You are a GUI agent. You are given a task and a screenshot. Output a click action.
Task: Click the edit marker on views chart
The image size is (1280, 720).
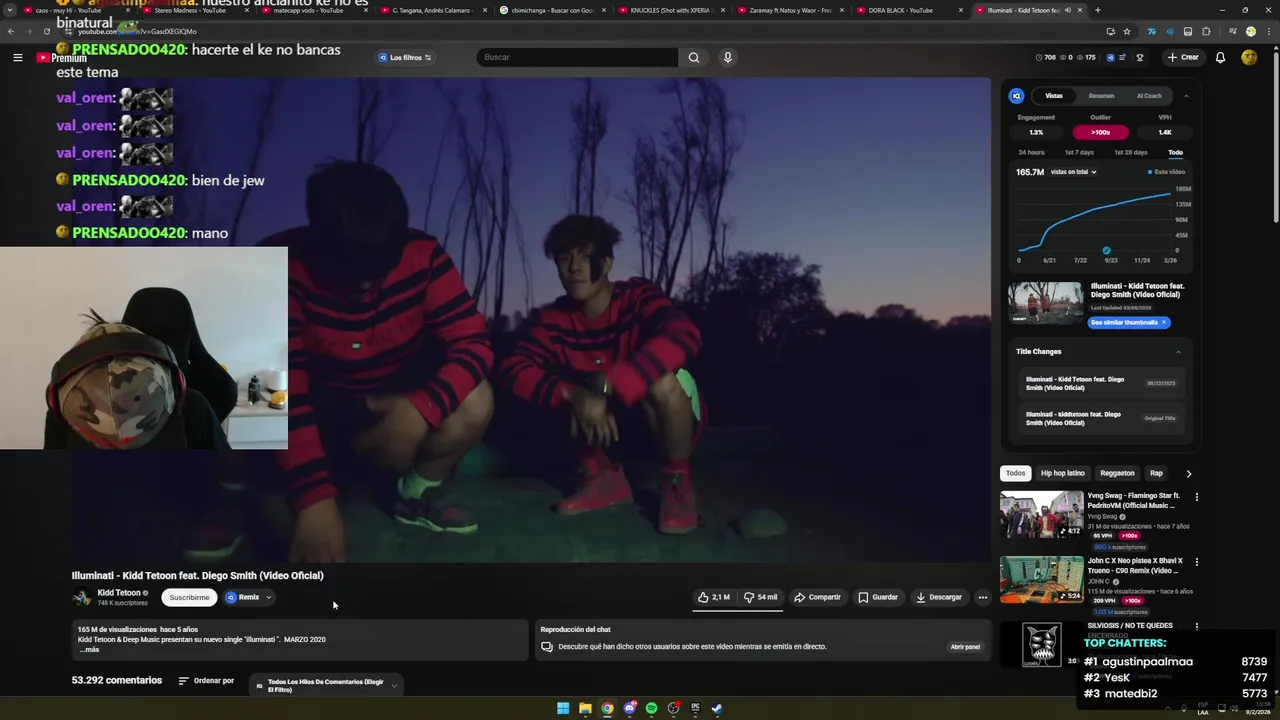[1106, 250]
